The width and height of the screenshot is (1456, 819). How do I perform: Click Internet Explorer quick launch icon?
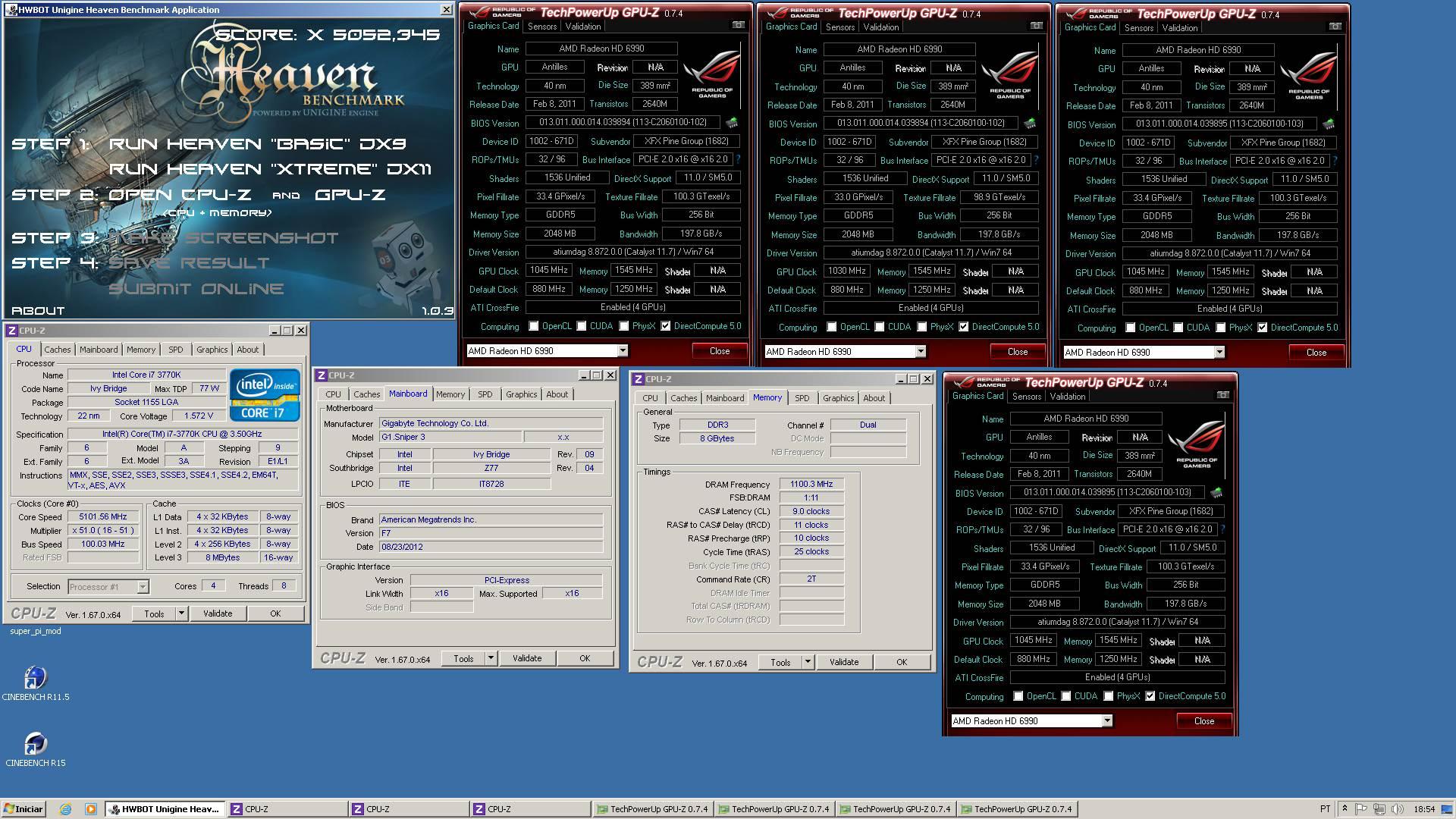(65, 809)
